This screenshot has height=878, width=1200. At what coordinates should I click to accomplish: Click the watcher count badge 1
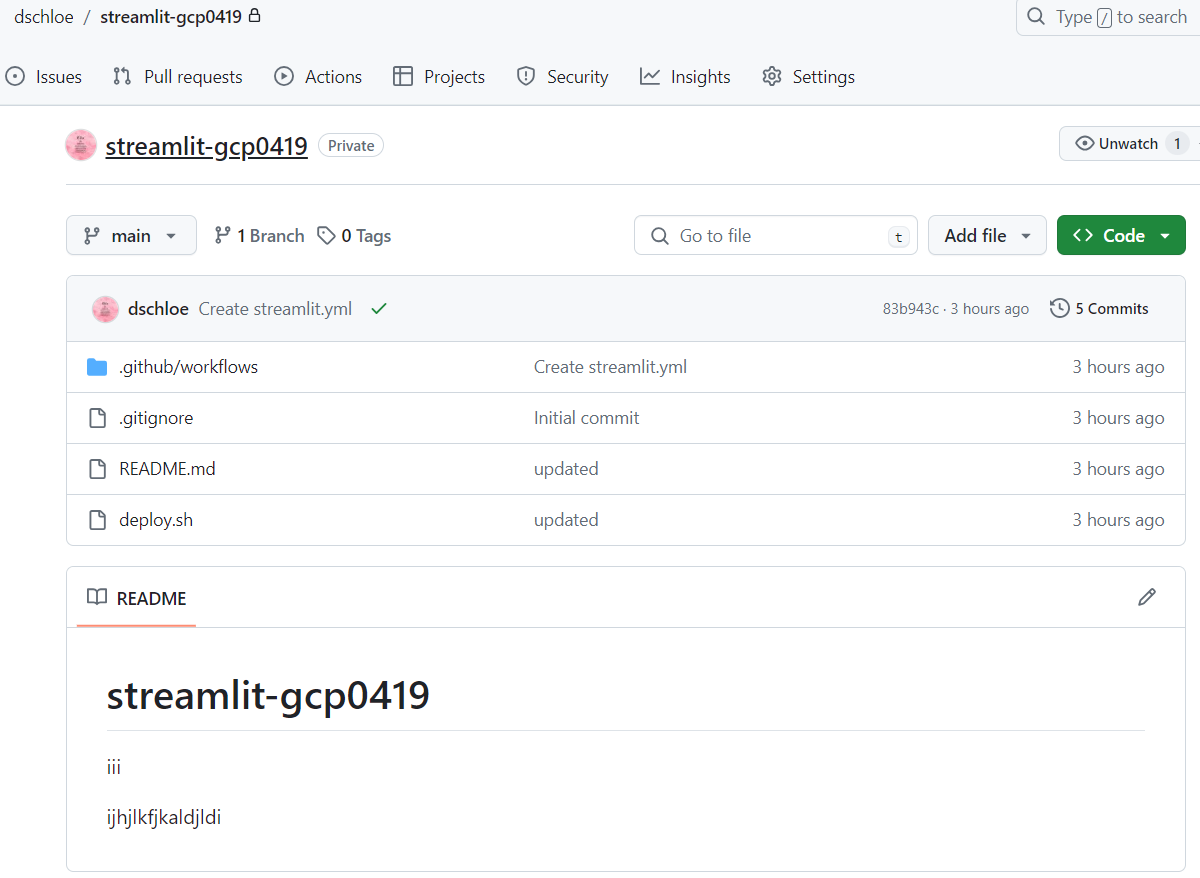tap(1177, 144)
